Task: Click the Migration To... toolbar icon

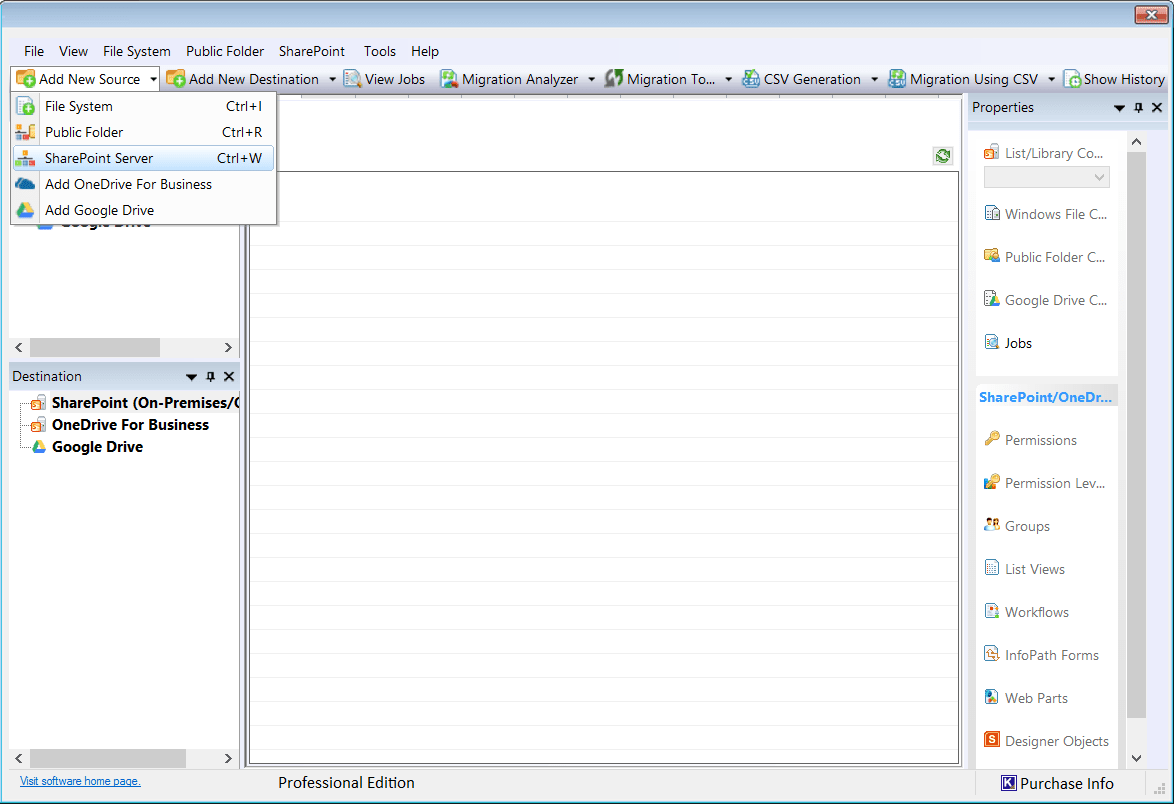Action: 614,79
